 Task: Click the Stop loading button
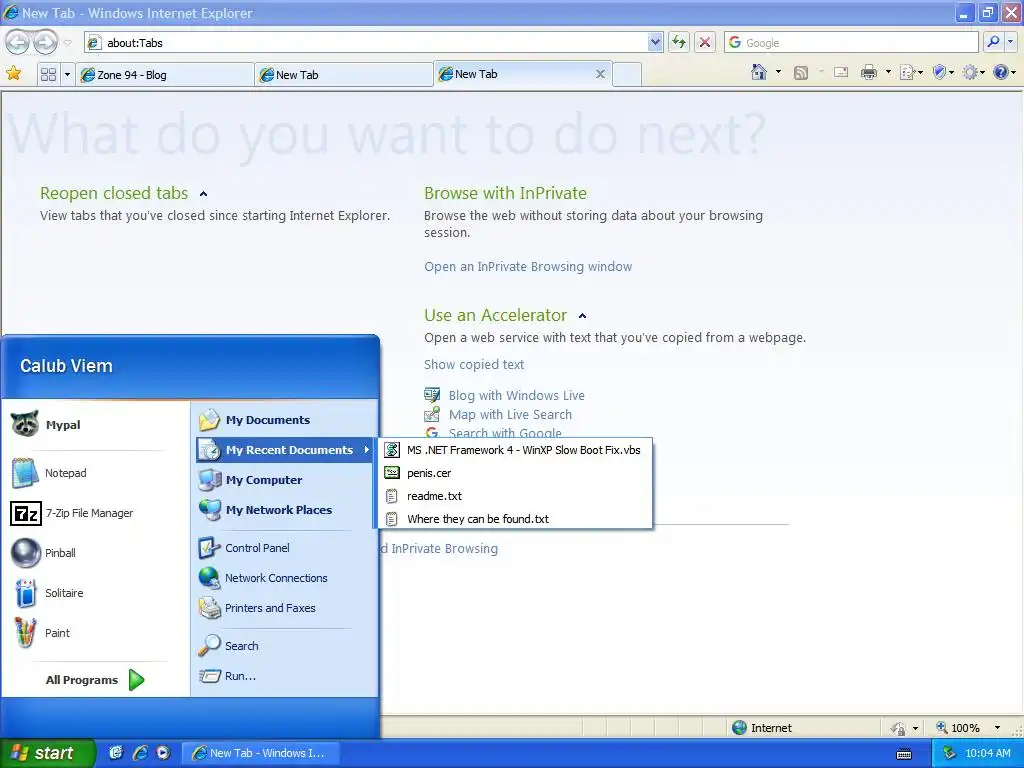(705, 42)
